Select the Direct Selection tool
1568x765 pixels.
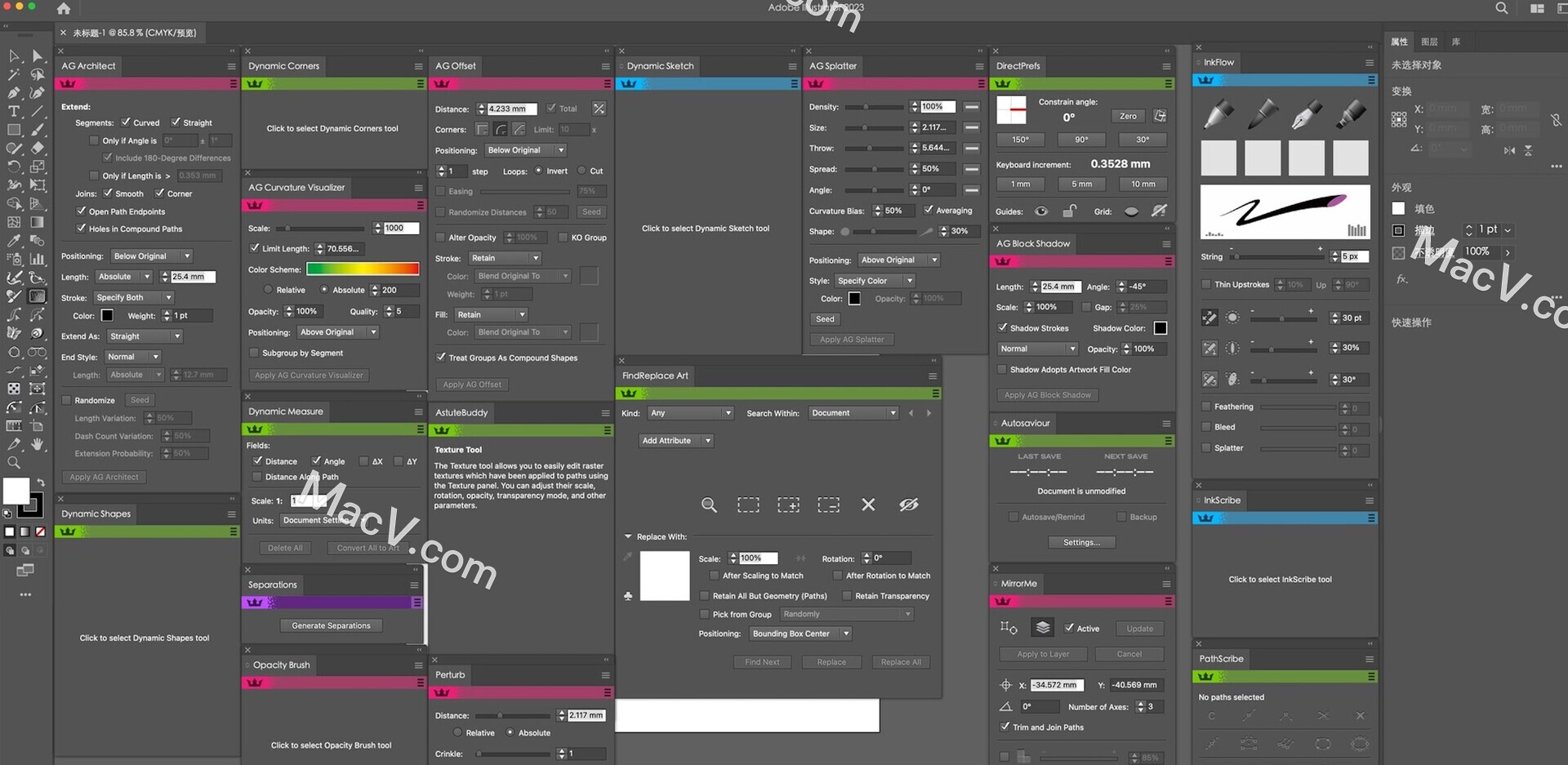38,56
